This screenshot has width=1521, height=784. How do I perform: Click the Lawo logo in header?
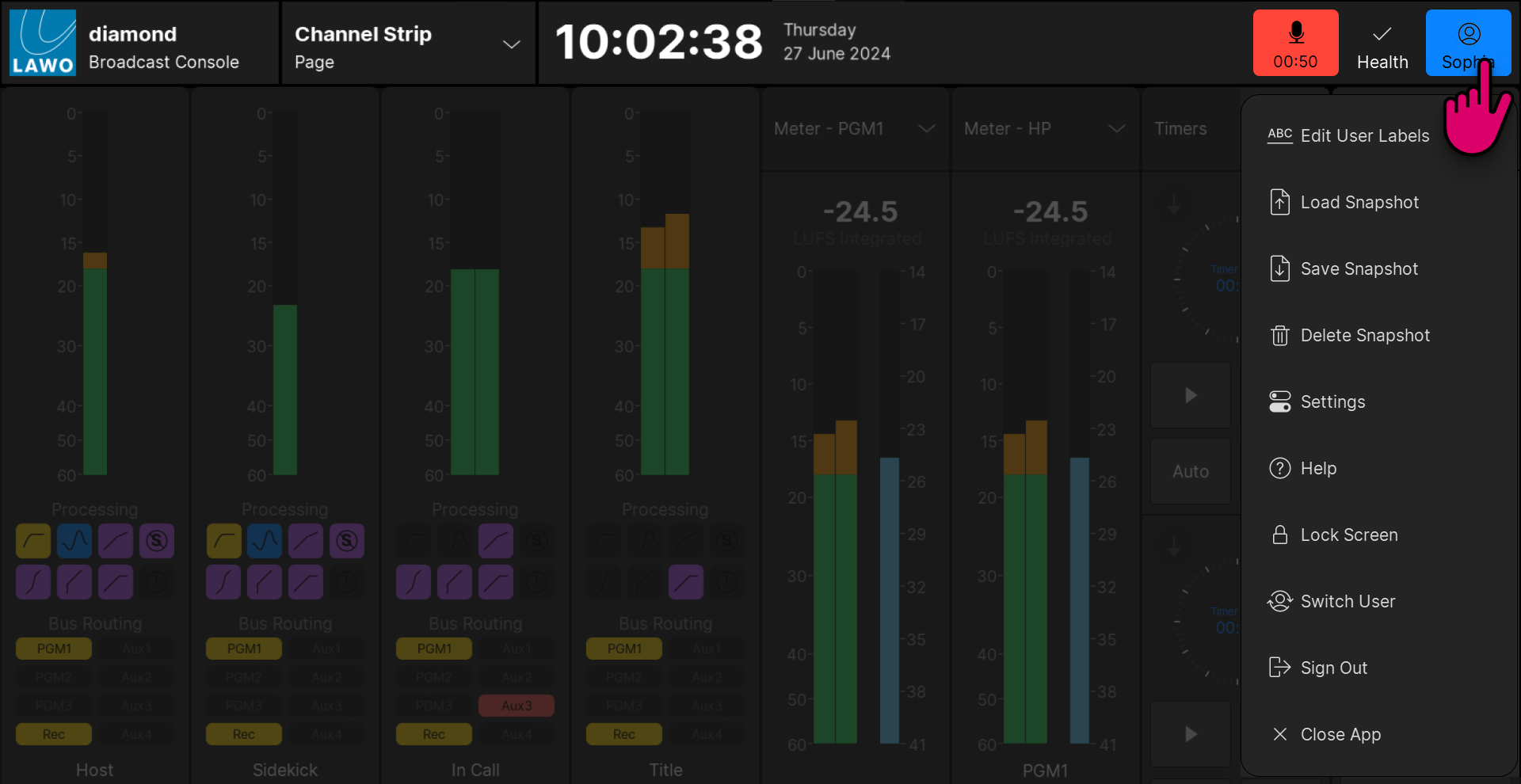(43, 43)
